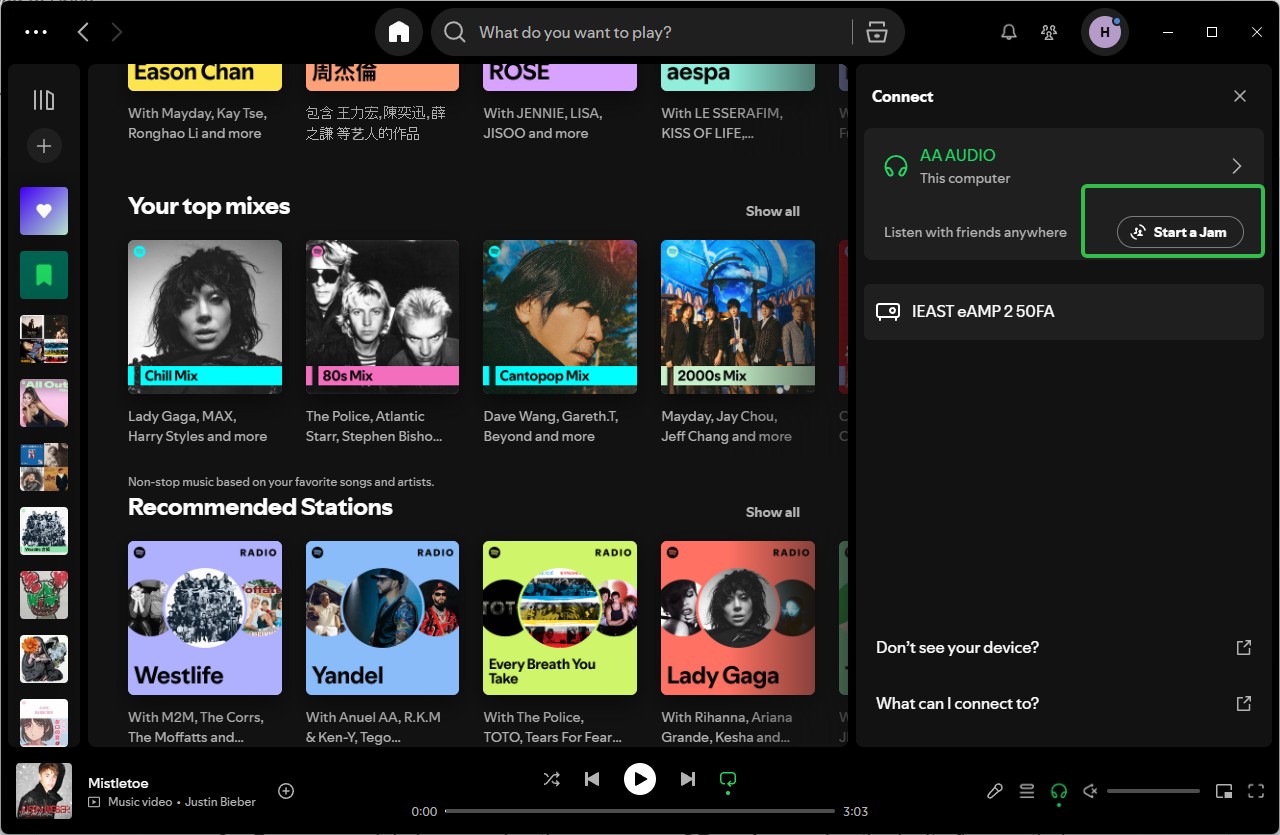This screenshot has width=1280, height=835.
Task: Expand the AA AUDIO device chevron
Action: (1237, 166)
